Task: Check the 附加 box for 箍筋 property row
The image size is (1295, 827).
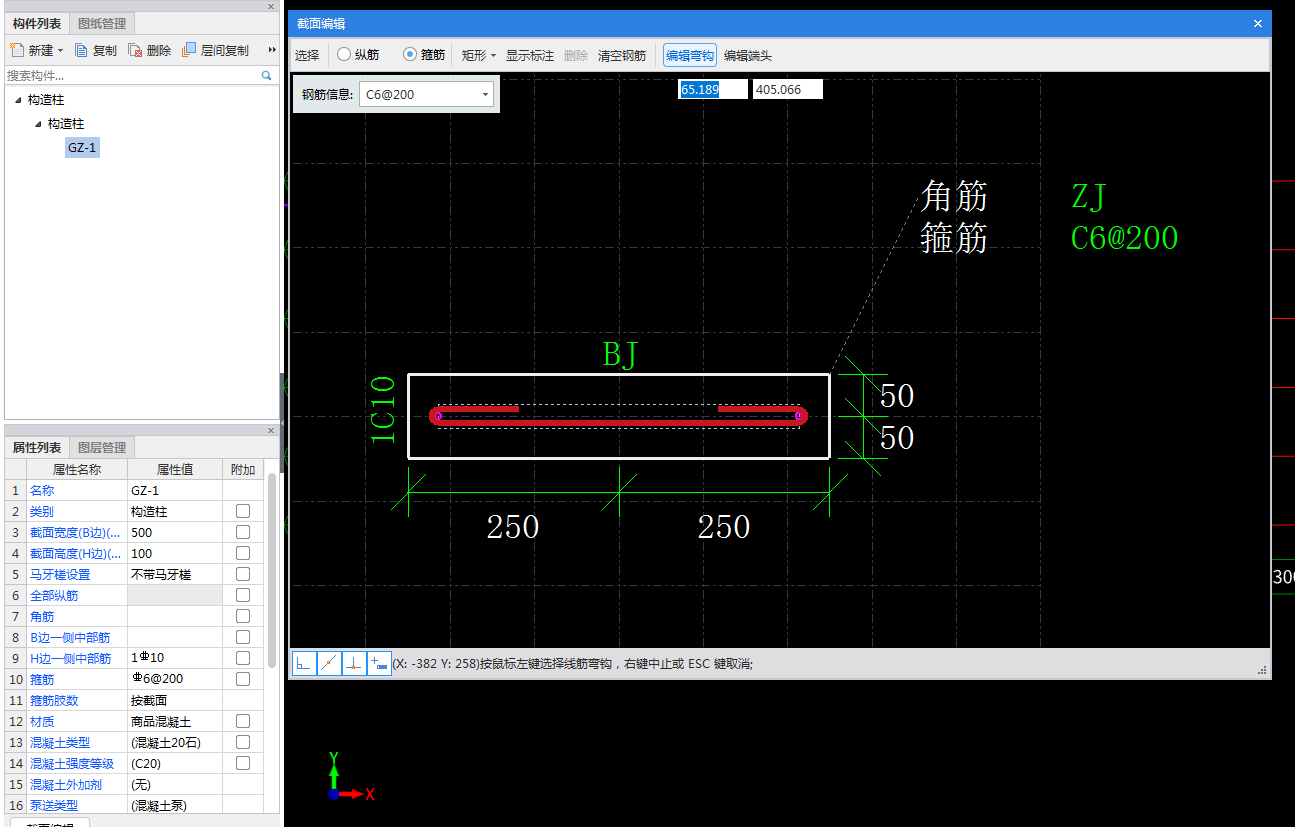Action: point(243,679)
